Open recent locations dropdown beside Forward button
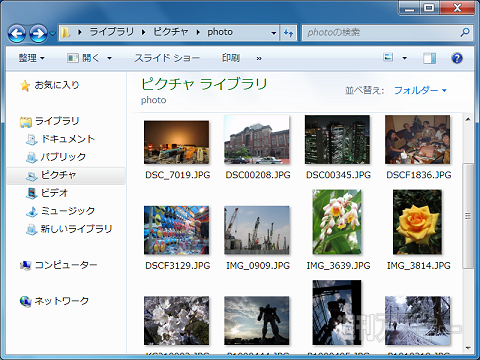 [x=52, y=33]
